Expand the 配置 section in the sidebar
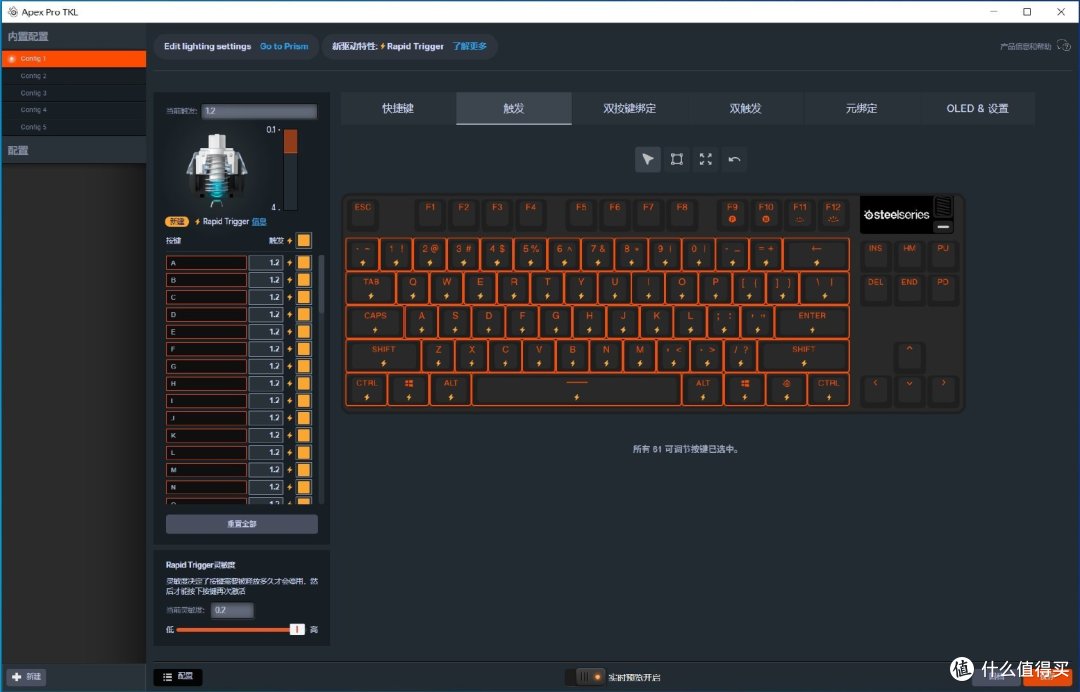The image size is (1080, 692). [x=22, y=149]
